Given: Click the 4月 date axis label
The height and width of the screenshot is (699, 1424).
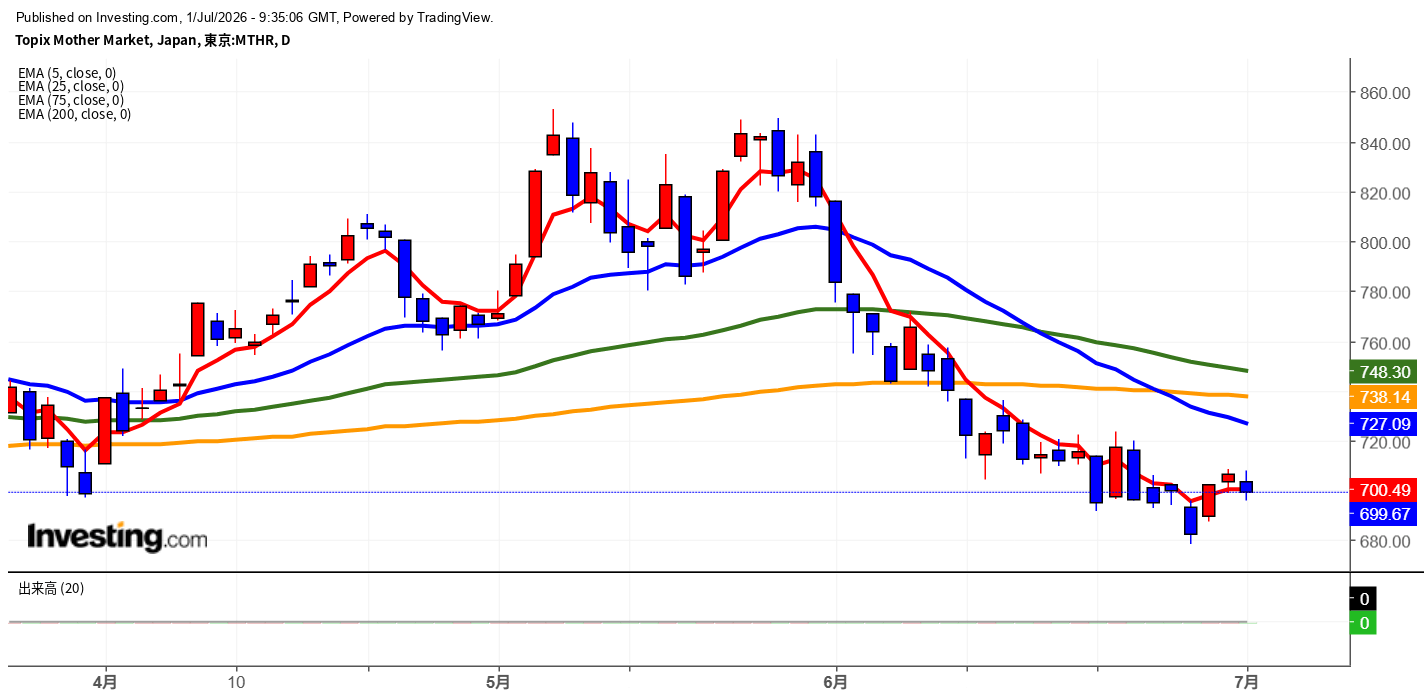Looking at the screenshot, I should coord(105,683).
